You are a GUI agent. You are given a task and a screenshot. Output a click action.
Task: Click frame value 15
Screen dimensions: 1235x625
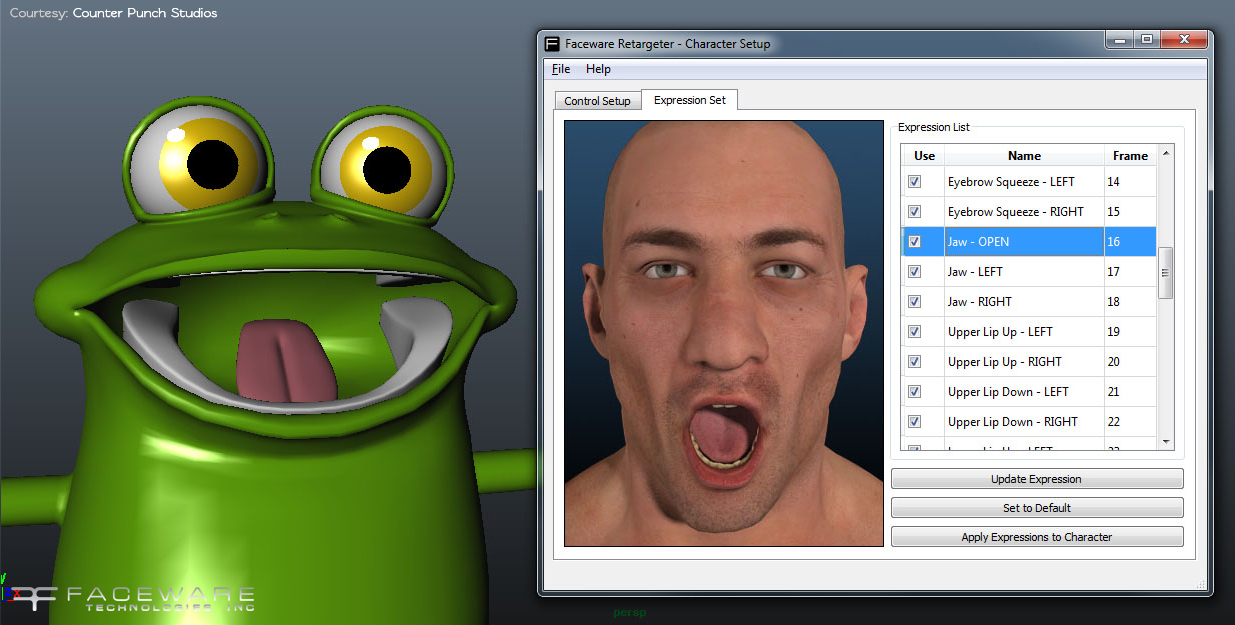(1113, 212)
